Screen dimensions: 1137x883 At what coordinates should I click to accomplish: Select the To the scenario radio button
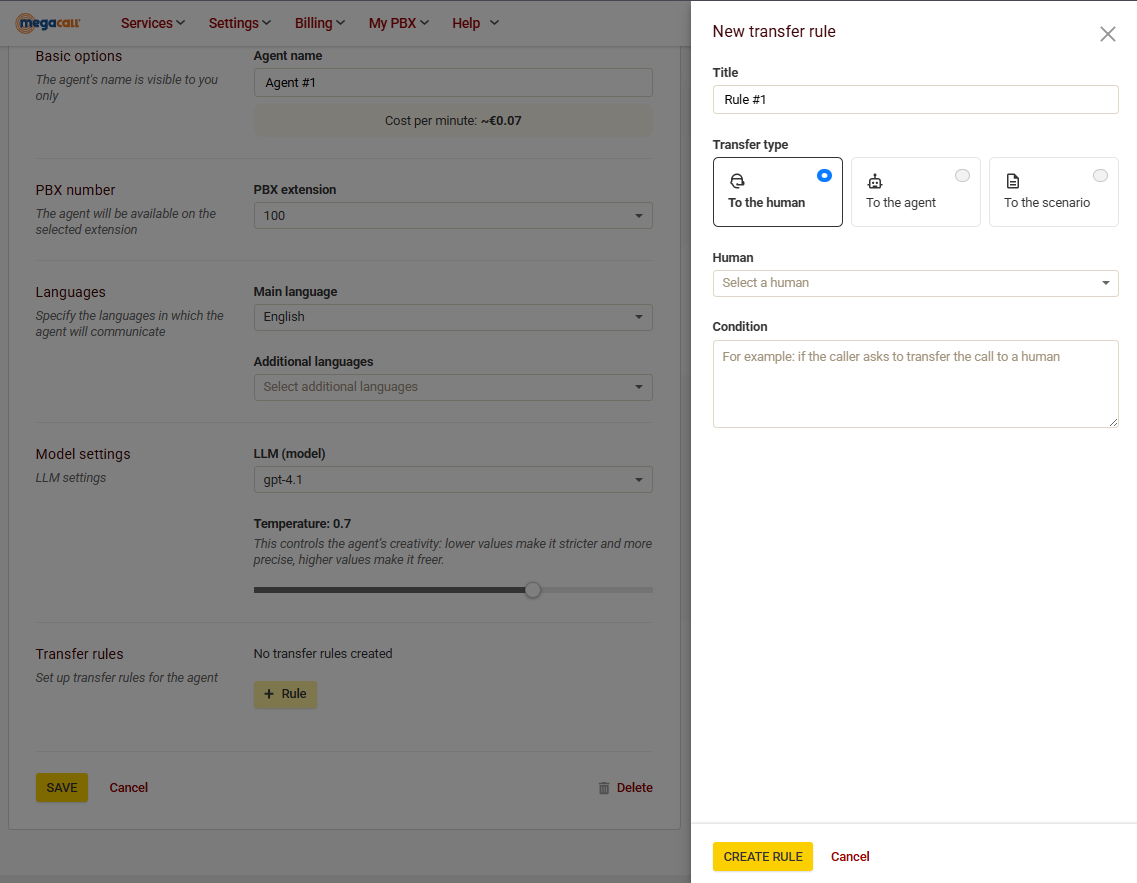pyautogui.click(x=1100, y=175)
